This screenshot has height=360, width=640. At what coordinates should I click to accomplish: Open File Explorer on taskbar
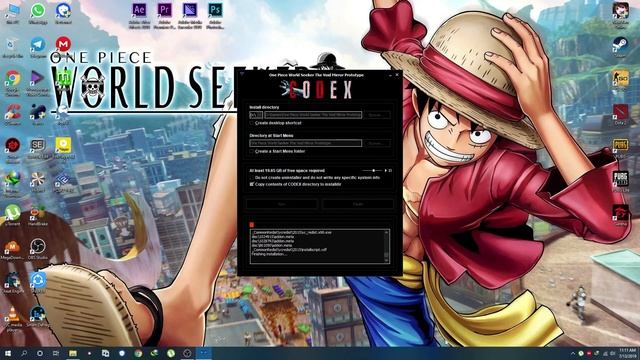[x=73, y=353]
